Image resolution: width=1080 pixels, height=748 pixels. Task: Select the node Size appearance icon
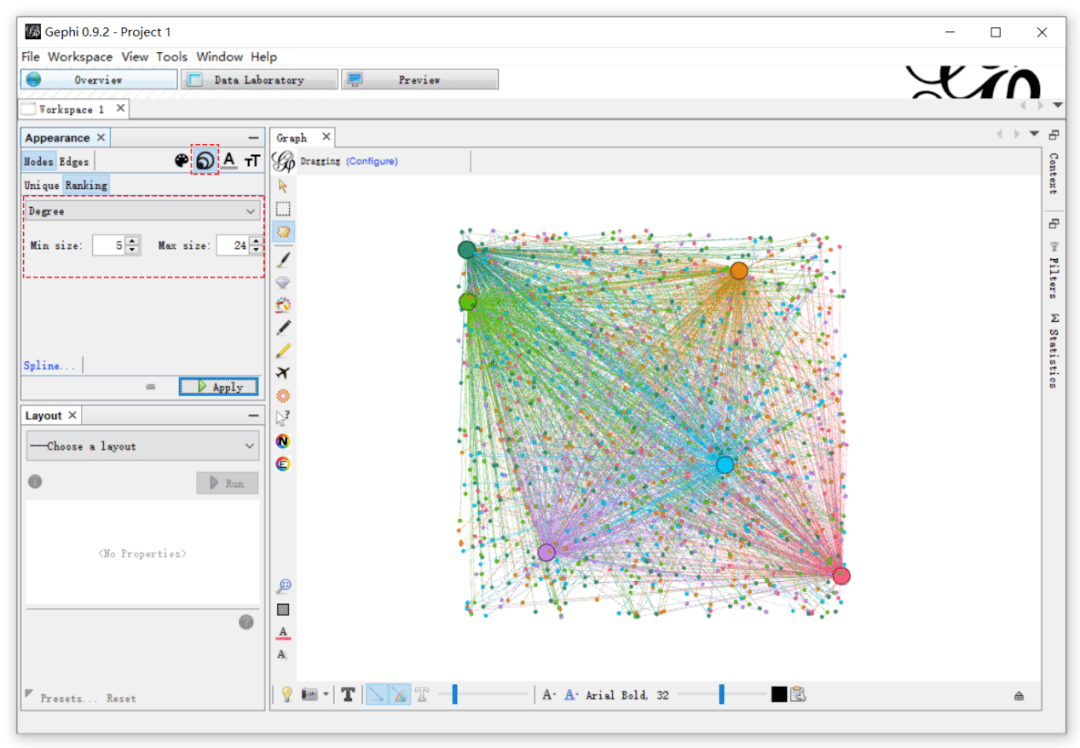tap(205, 160)
